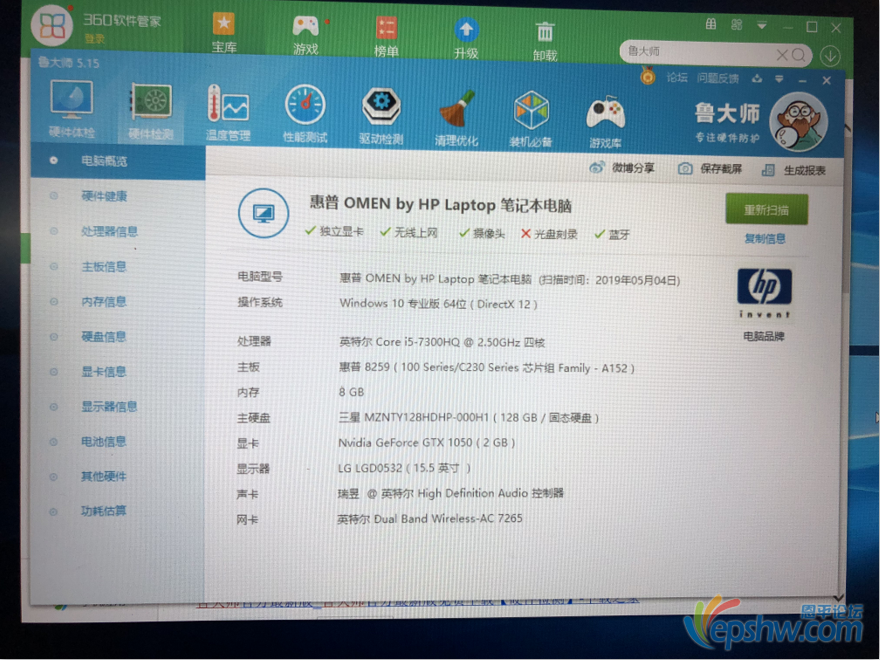
Task: Click the 鲁大师 mascot avatar
Action: click(798, 122)
